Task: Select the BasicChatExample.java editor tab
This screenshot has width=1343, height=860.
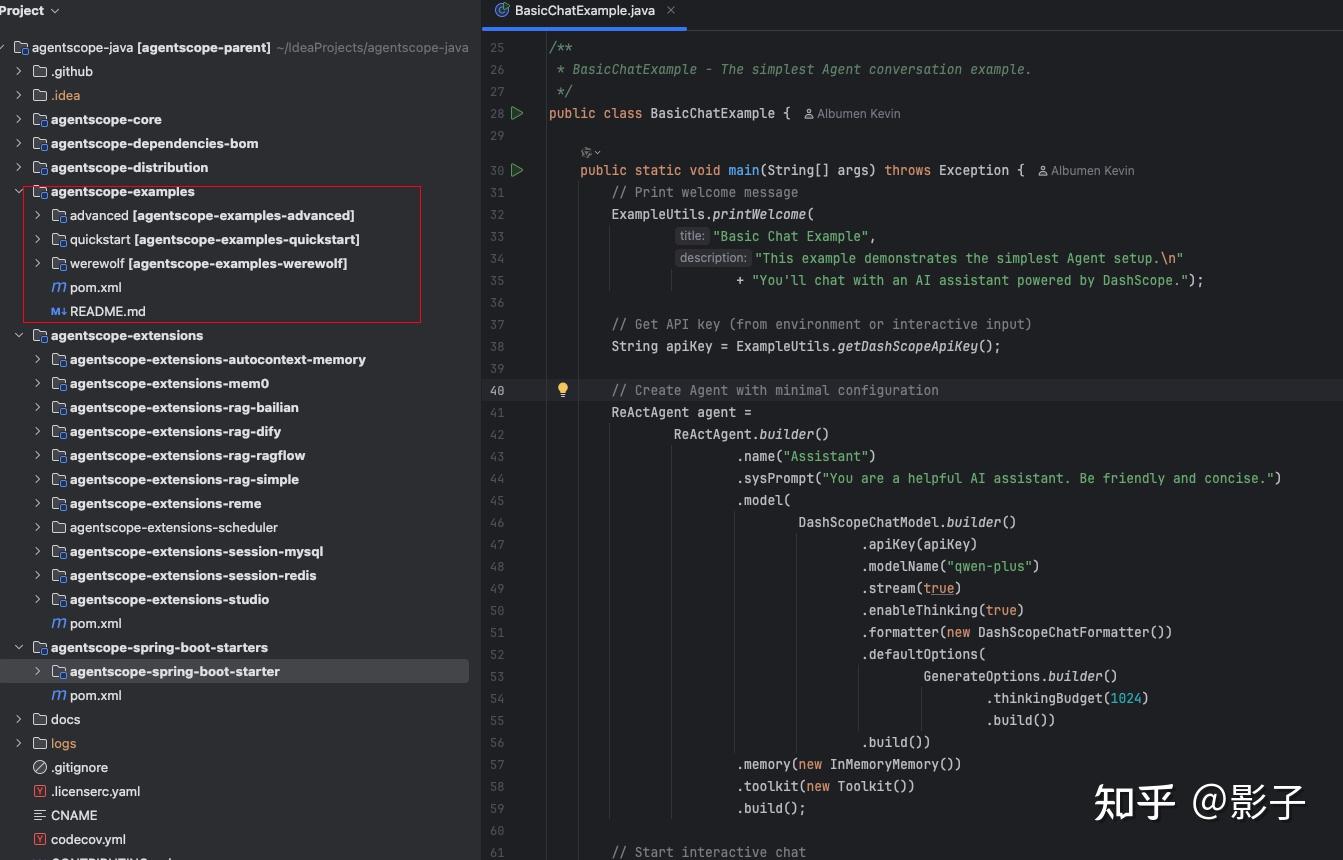Action: (584, 11)
